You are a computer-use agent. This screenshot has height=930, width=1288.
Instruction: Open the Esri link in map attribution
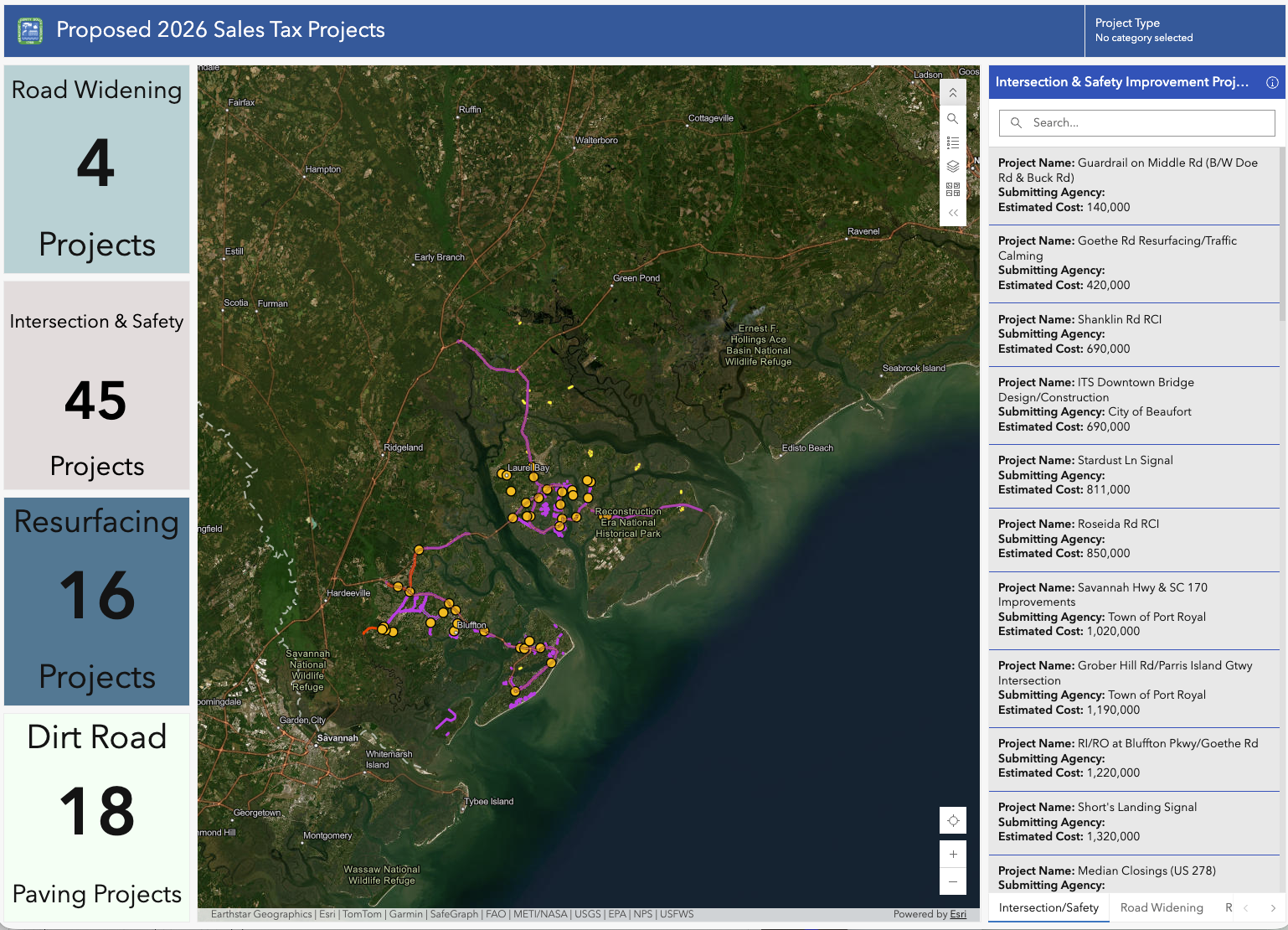(x=958, y=914)
